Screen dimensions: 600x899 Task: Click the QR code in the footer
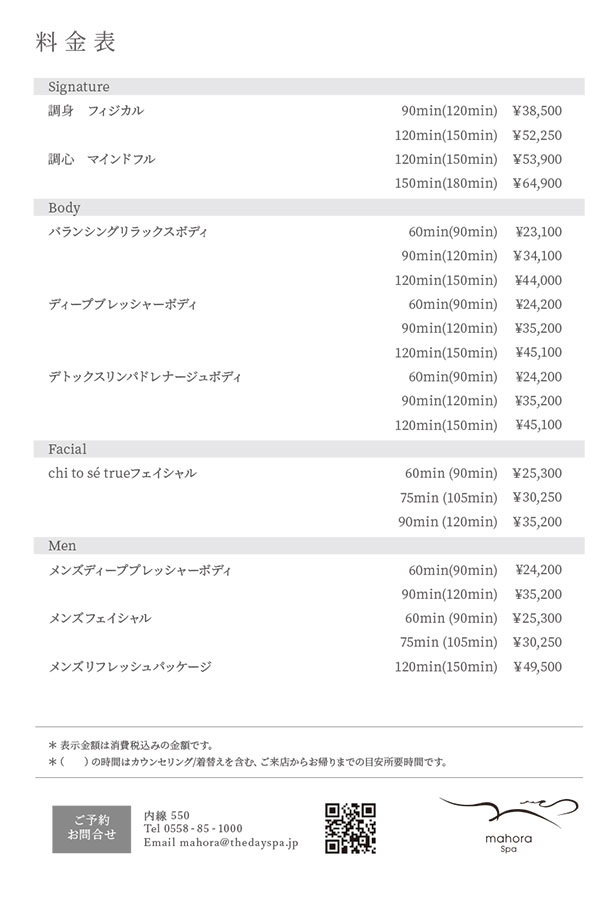click(351, 828)
